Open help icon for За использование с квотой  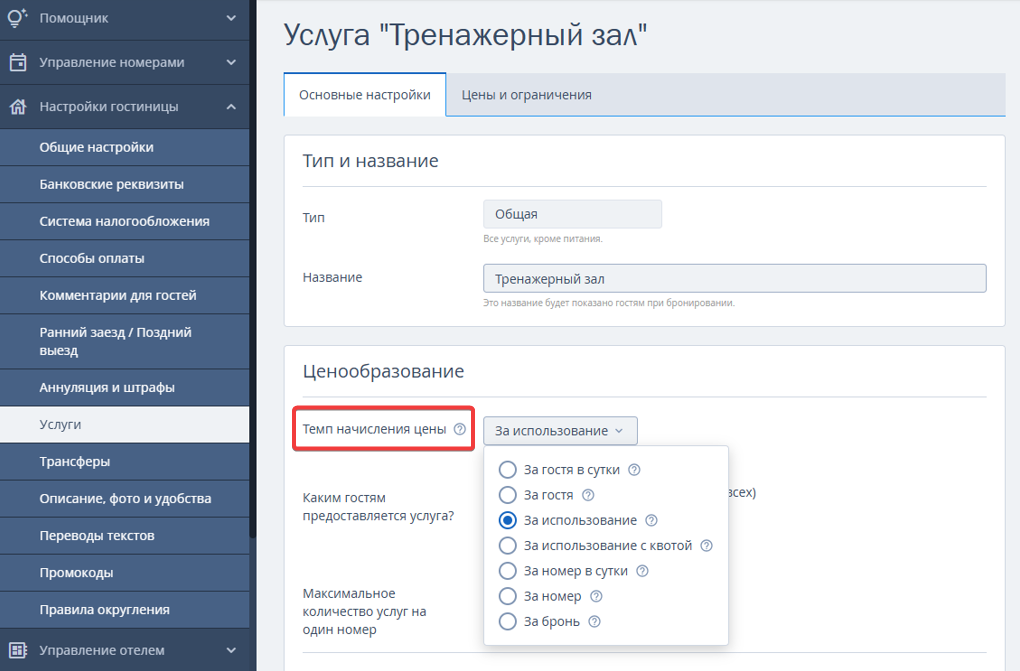(706, 545)
